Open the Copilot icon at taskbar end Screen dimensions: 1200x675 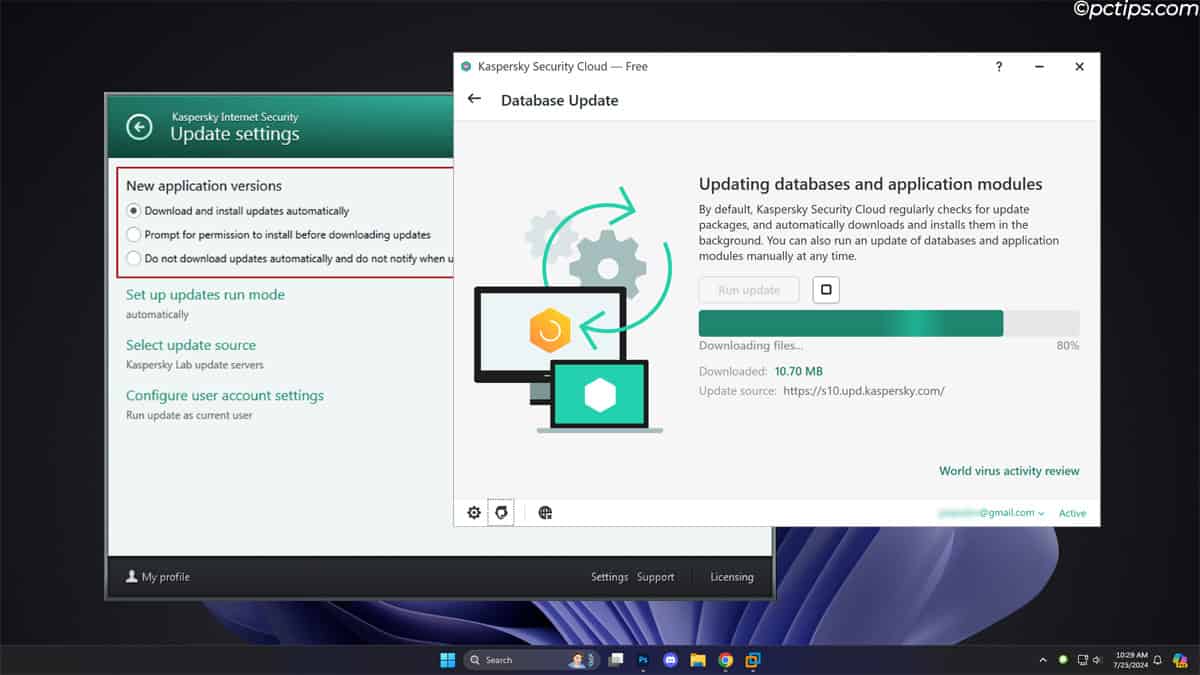point(1180,660)
